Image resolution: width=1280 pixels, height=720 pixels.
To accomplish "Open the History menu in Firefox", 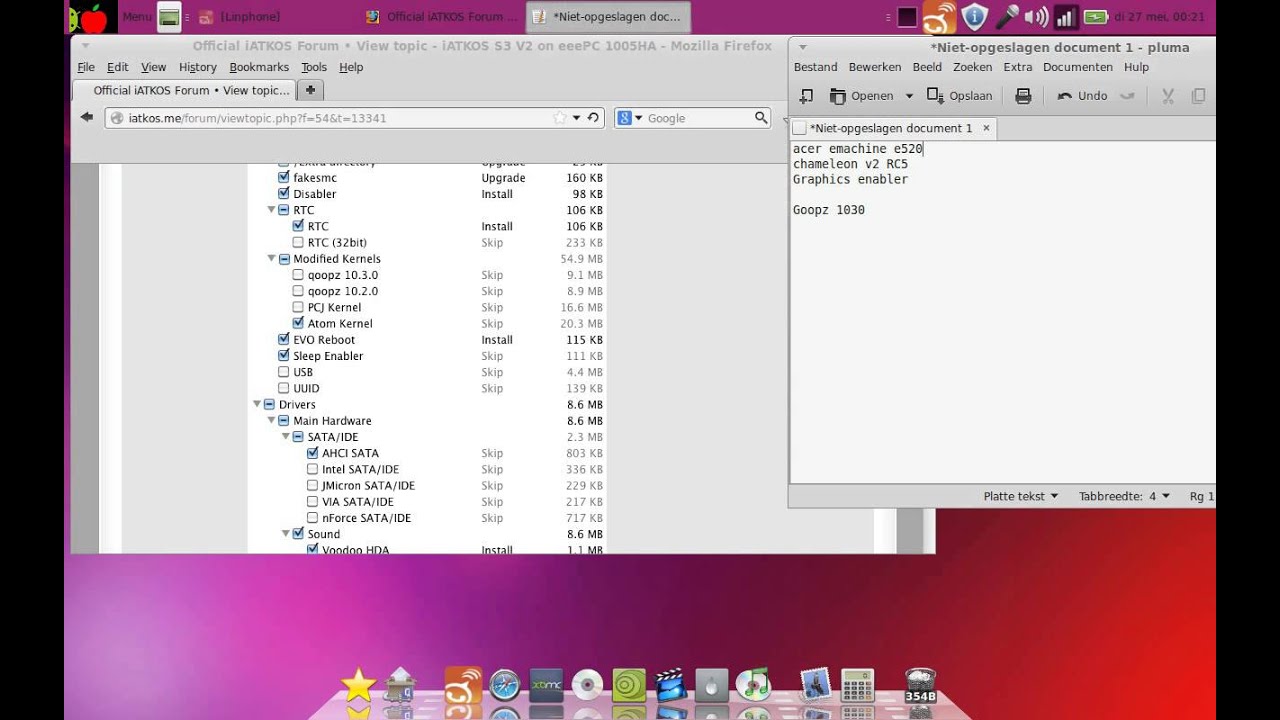I will pyautogui.click(x=197, y=67).
